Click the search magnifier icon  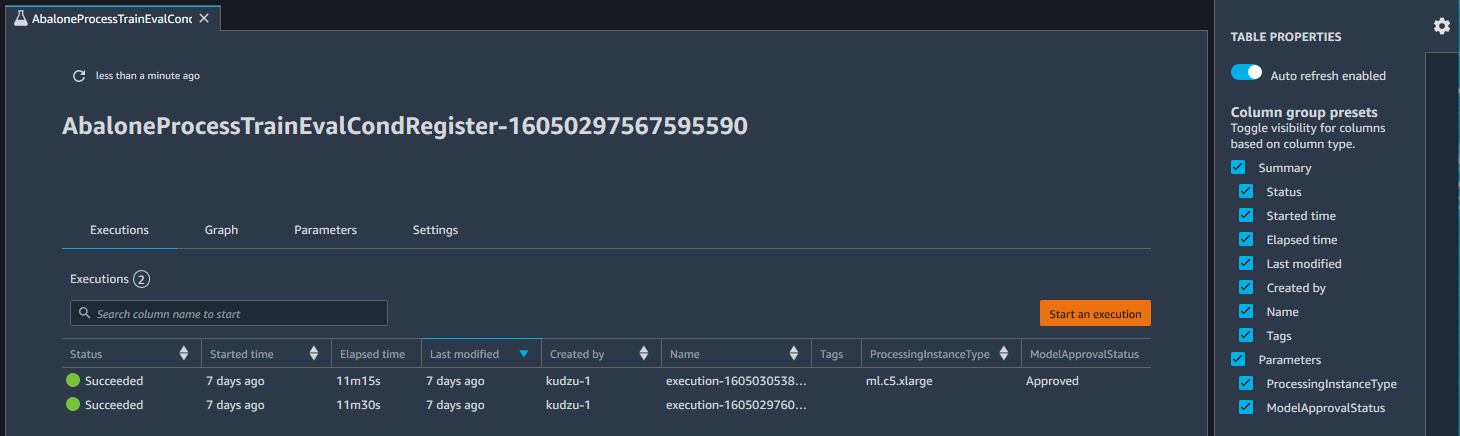[x=83, y=314]
